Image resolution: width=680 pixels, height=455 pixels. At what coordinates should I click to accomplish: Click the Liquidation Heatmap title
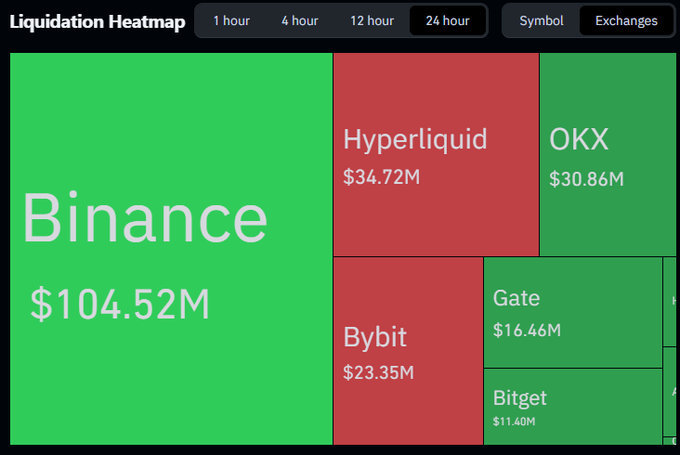(x=98, y=22)
